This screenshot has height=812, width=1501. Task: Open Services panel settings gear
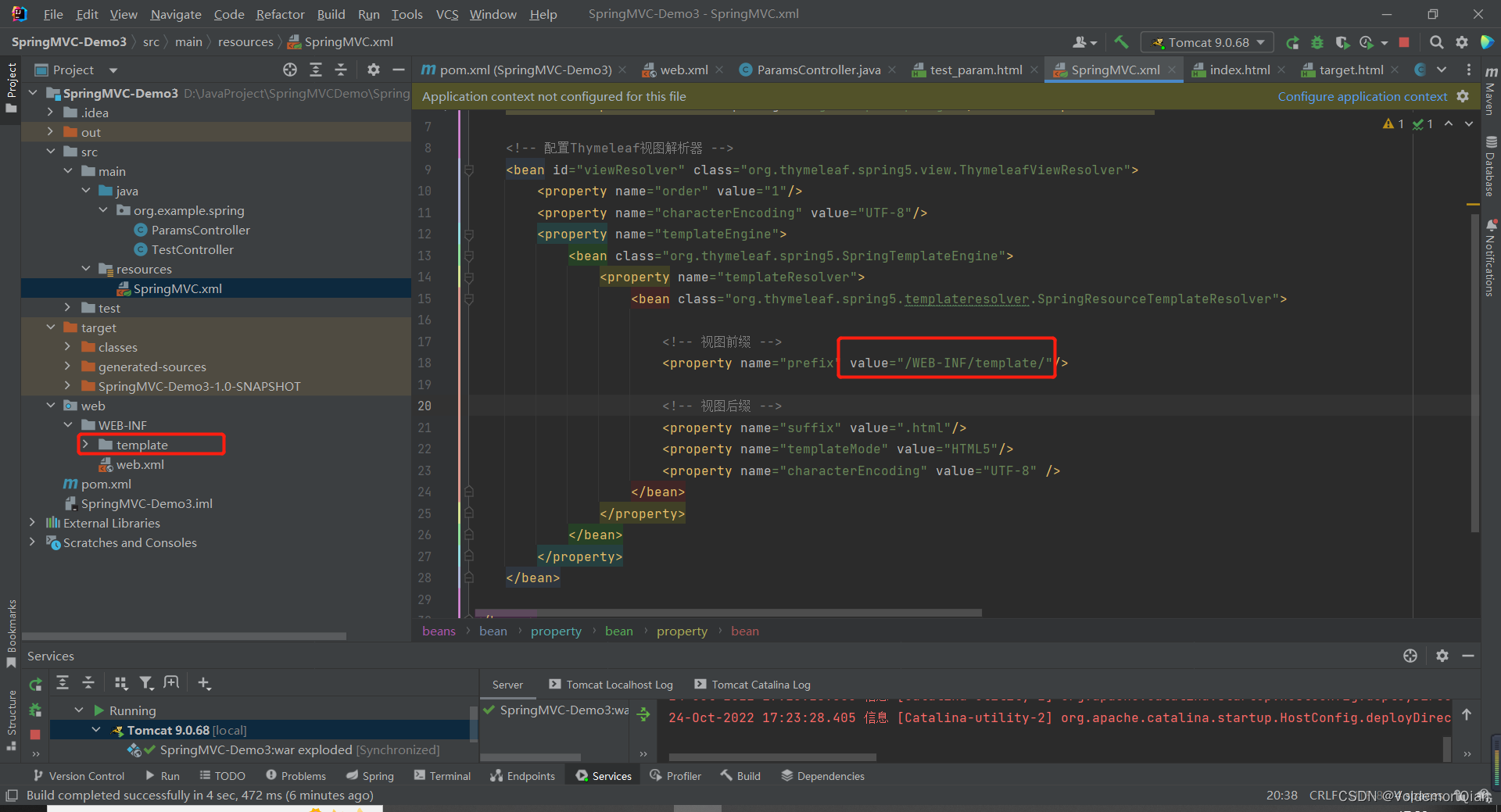(x=1442, y=656)
